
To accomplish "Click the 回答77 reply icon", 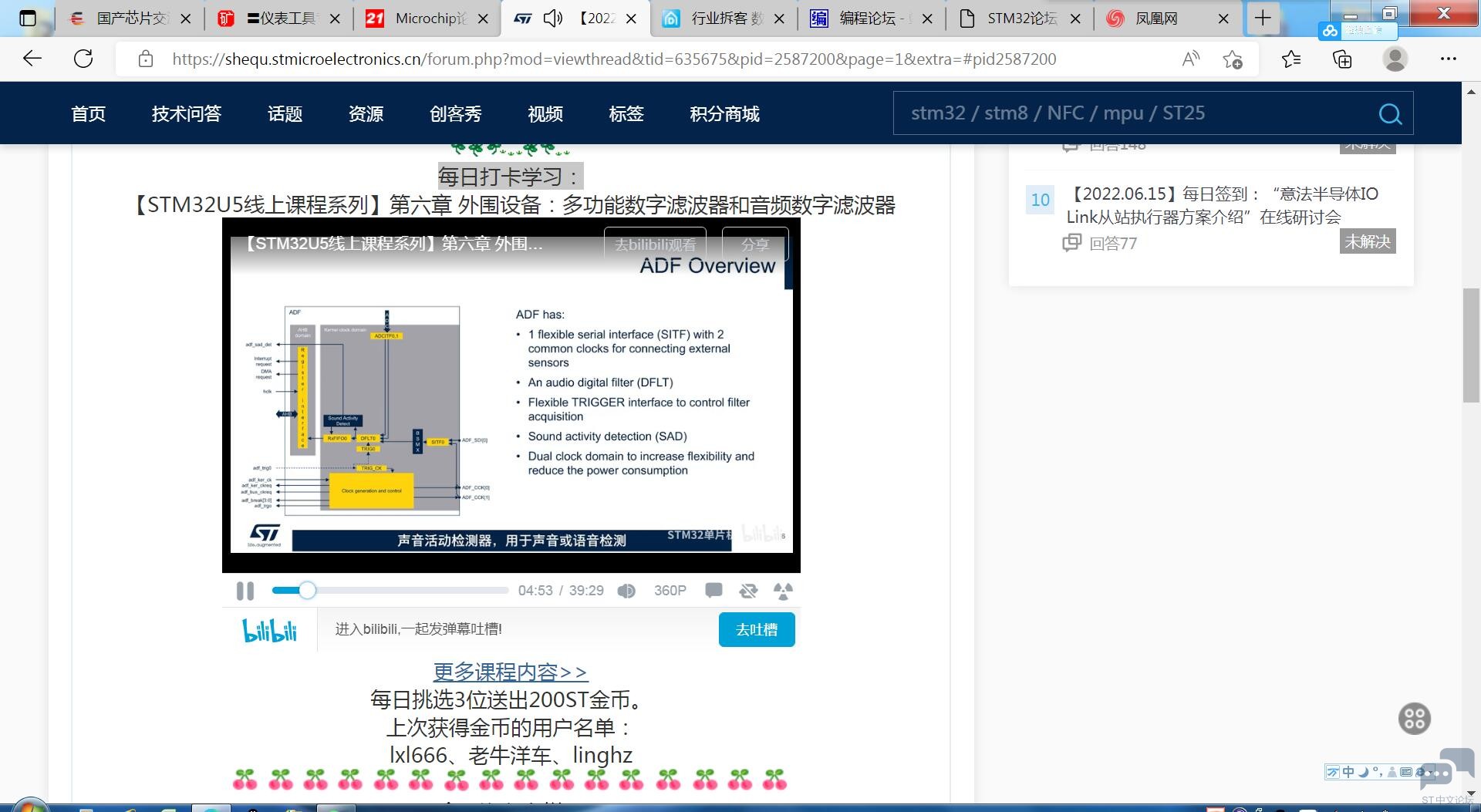I will point(1071,243).
